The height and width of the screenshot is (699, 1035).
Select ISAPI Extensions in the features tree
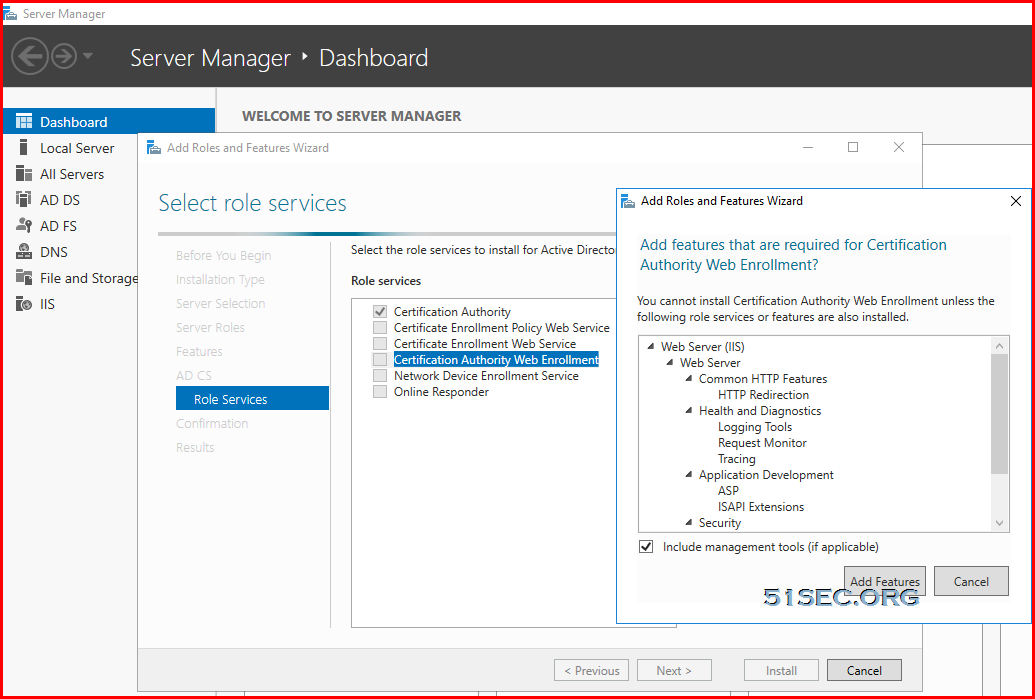(760, 507)
